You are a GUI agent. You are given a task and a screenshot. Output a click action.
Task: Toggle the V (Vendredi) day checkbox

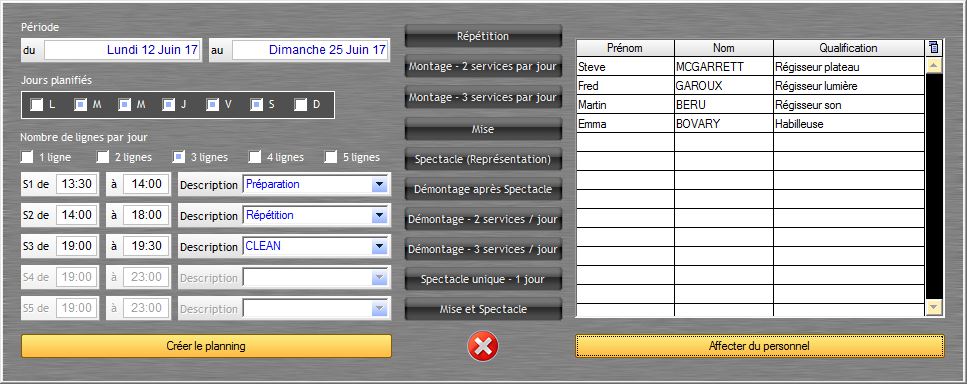(212, 105)
